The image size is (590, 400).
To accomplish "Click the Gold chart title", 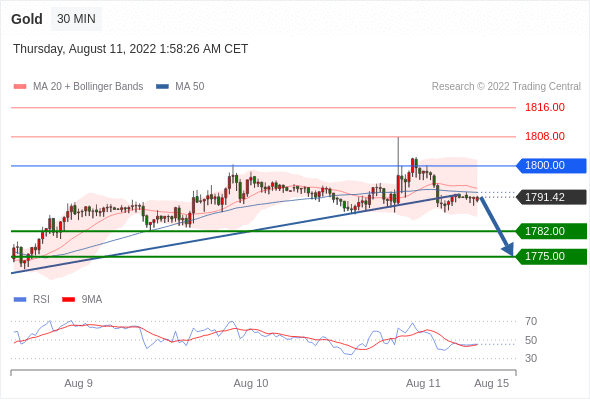I will coord(27,19).
